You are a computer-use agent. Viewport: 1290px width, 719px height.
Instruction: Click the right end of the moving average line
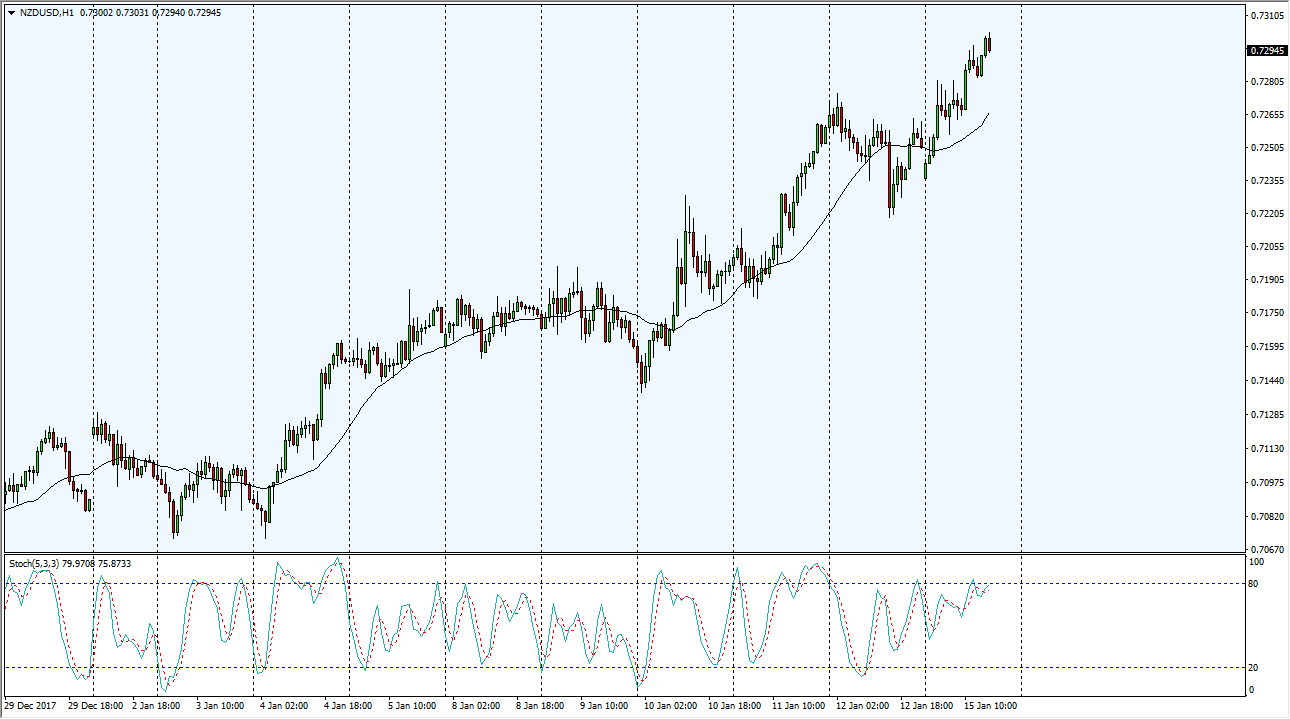[988, 114]
